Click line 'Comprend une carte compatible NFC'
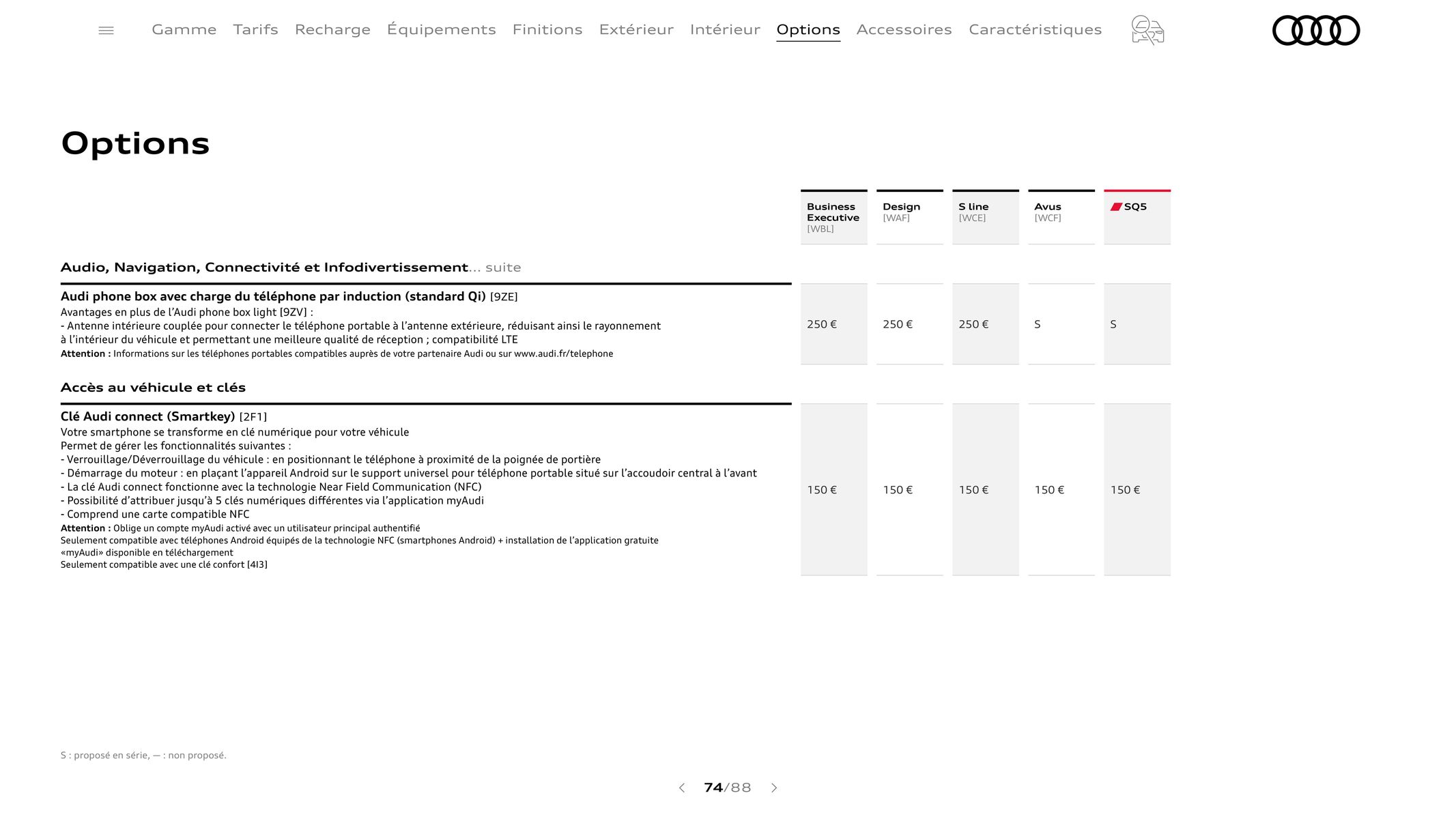 155,514
